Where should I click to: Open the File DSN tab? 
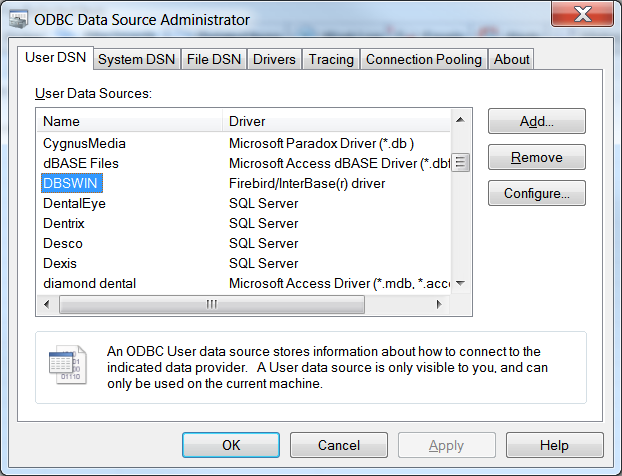pyautogui.click(x=214, y=59)
